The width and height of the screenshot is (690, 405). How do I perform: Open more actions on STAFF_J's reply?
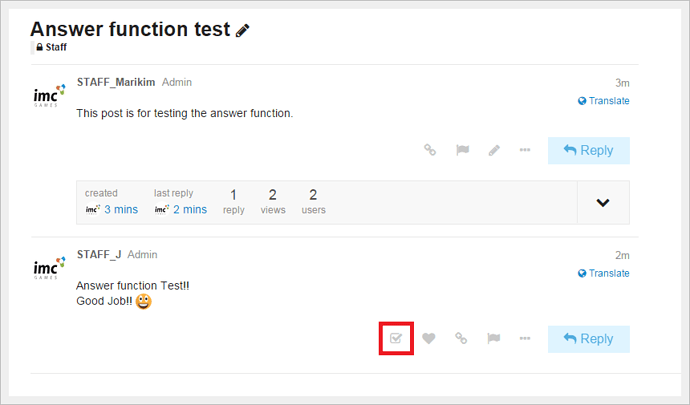[x=525, y=338]
